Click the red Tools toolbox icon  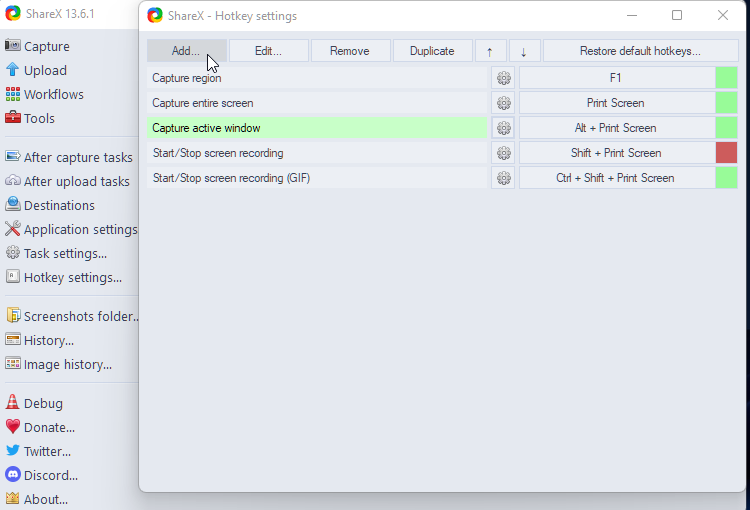point(12,117)
